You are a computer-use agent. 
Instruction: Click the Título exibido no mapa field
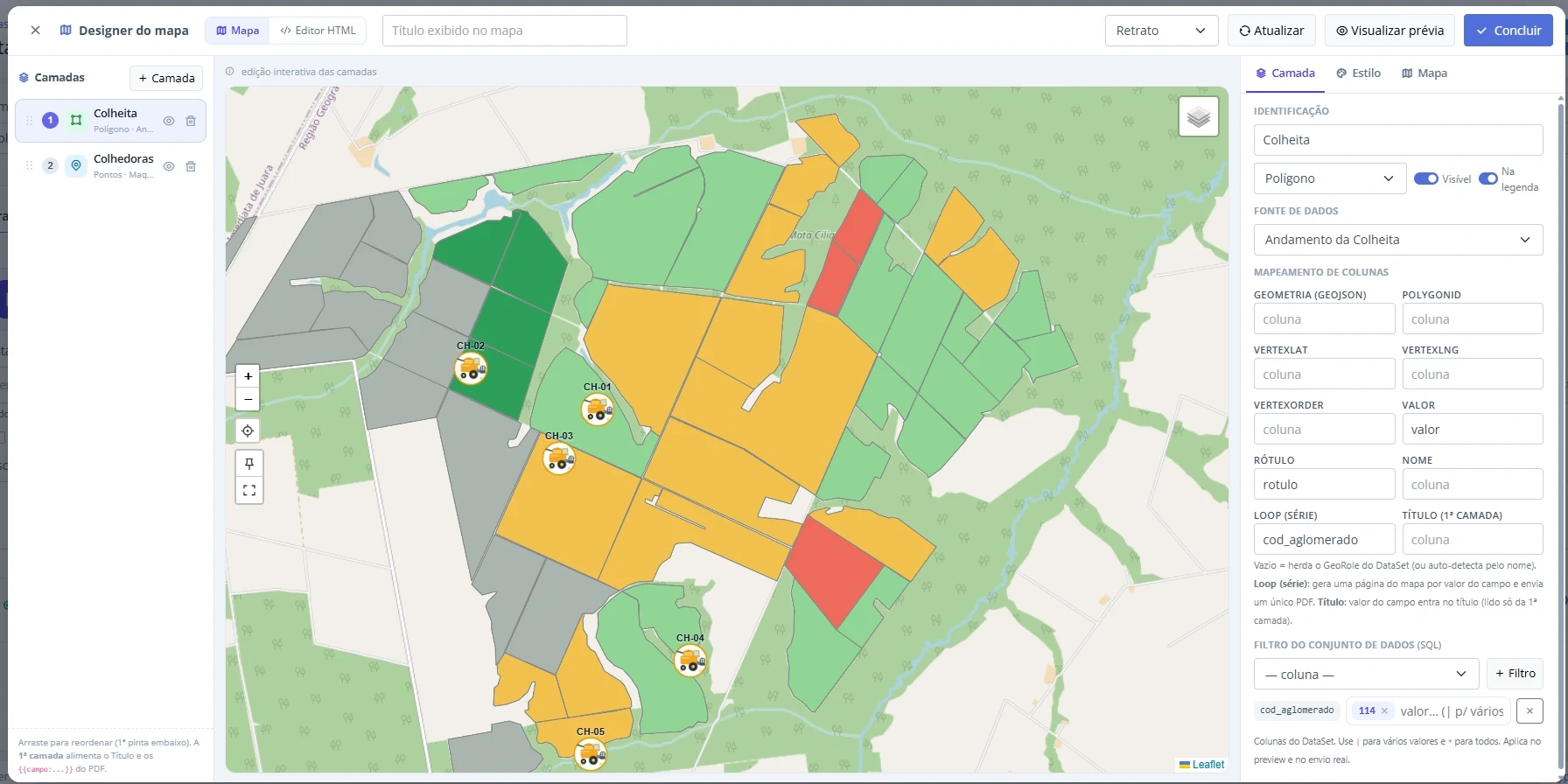tap(505, 31)
